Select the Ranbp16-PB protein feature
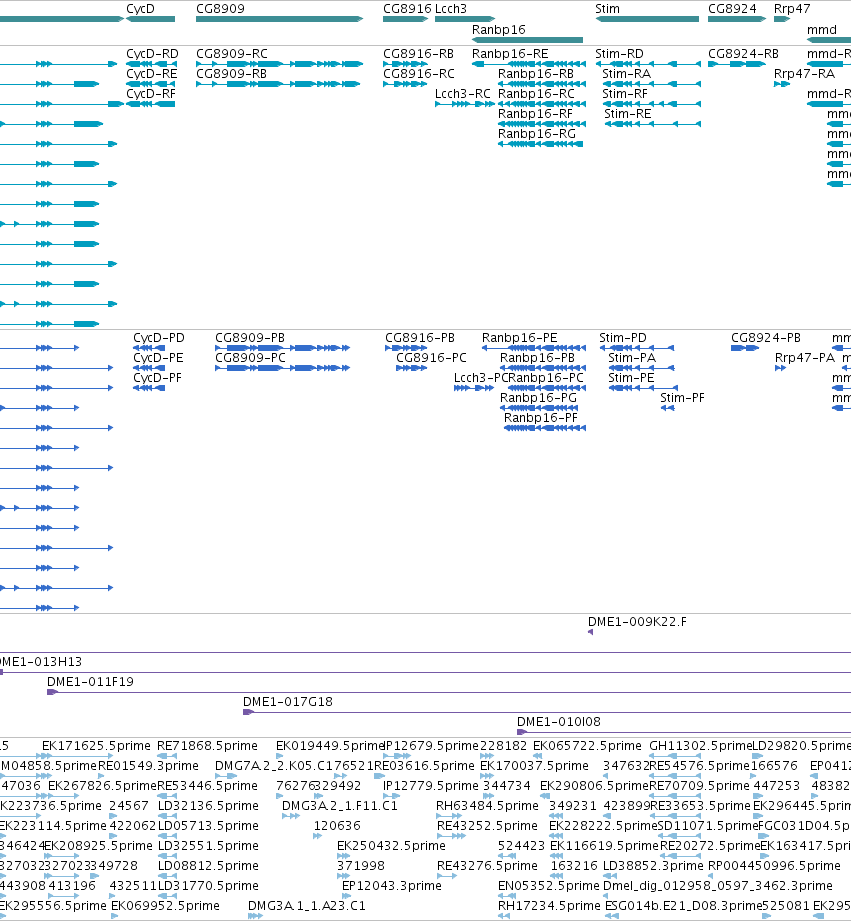The height and width of the screenshot is (921, 851). click(x=543, y=368)
